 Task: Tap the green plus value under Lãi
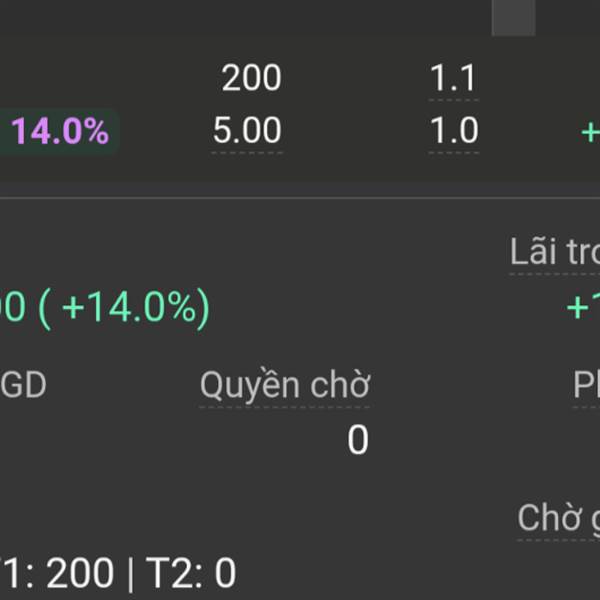(583, 308)
